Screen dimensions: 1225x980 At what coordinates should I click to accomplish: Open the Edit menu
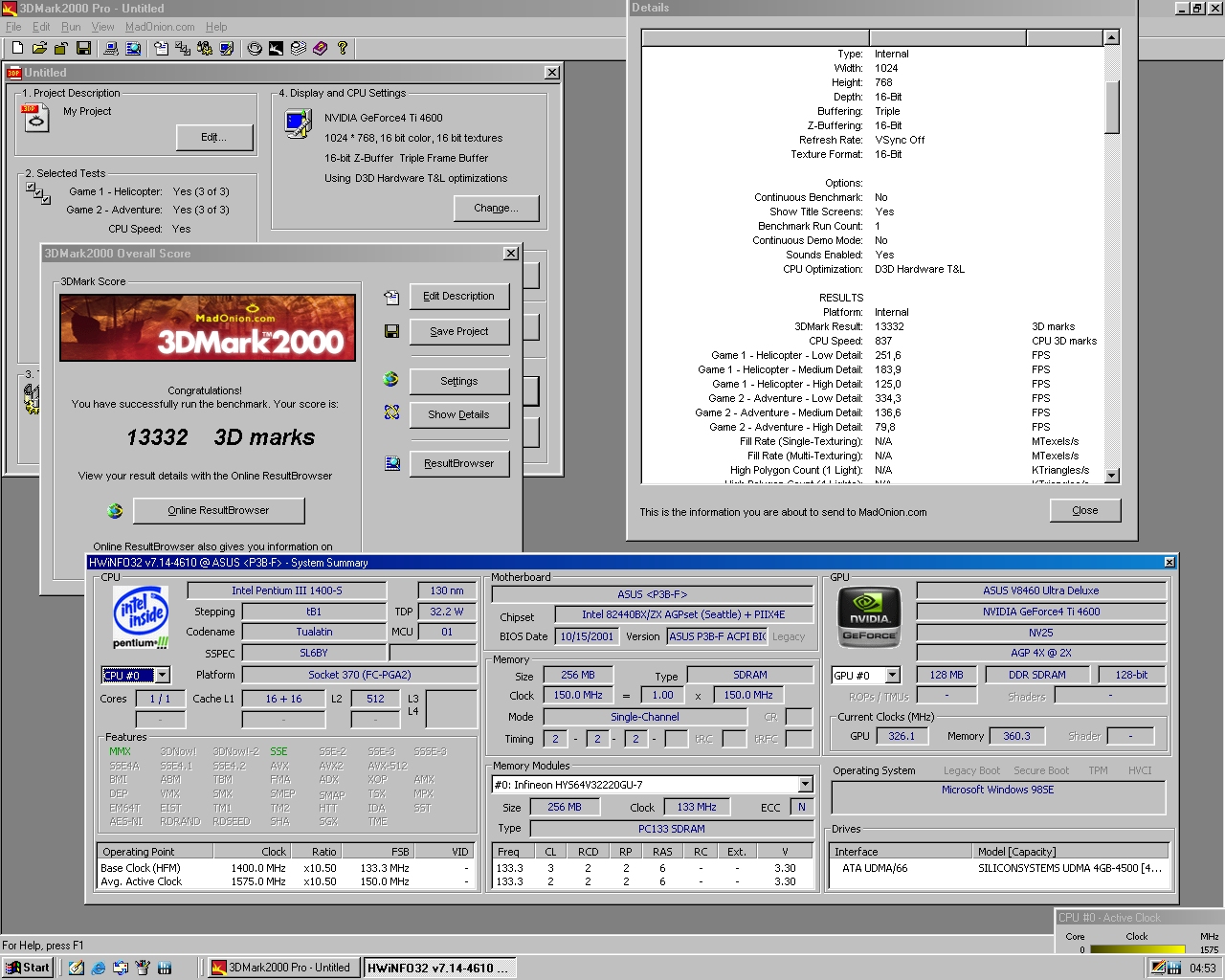pos(41,27)
